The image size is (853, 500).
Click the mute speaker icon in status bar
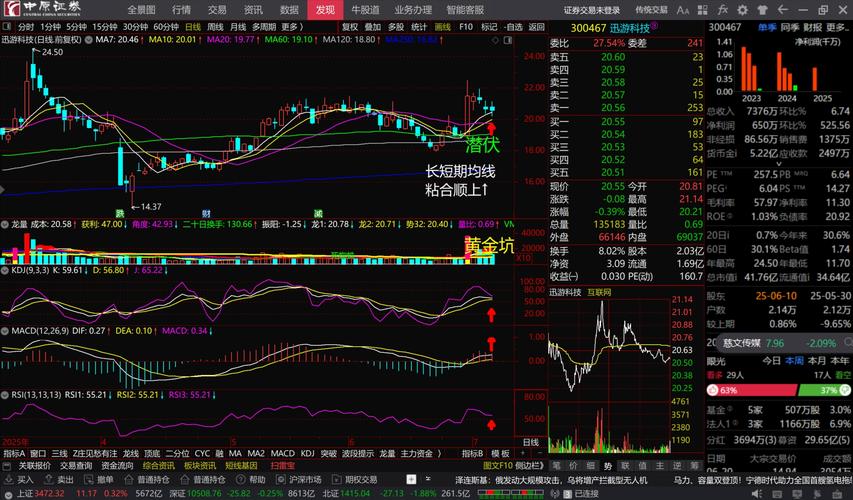pos(757,493)
